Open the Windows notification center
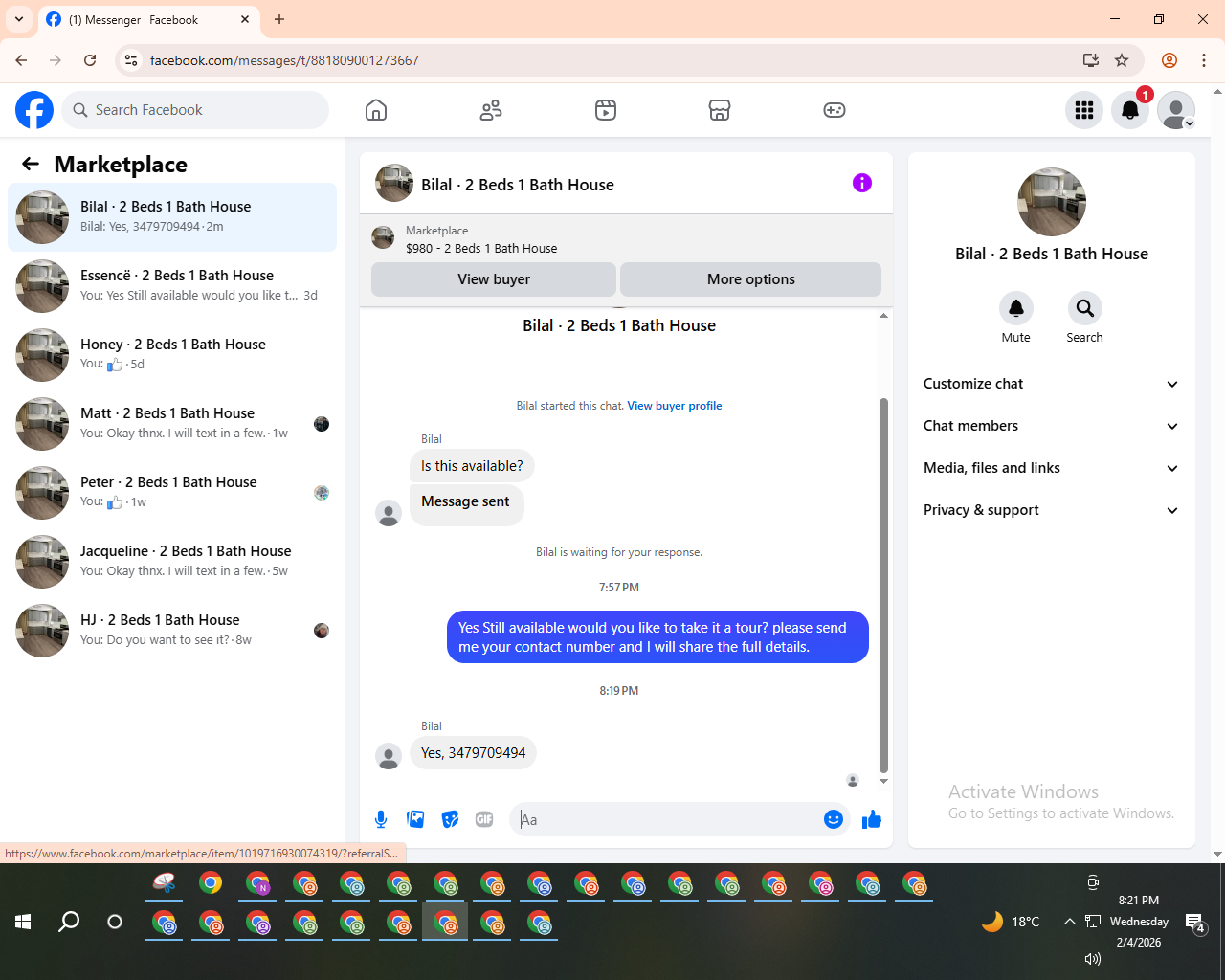 (1195, 922)
